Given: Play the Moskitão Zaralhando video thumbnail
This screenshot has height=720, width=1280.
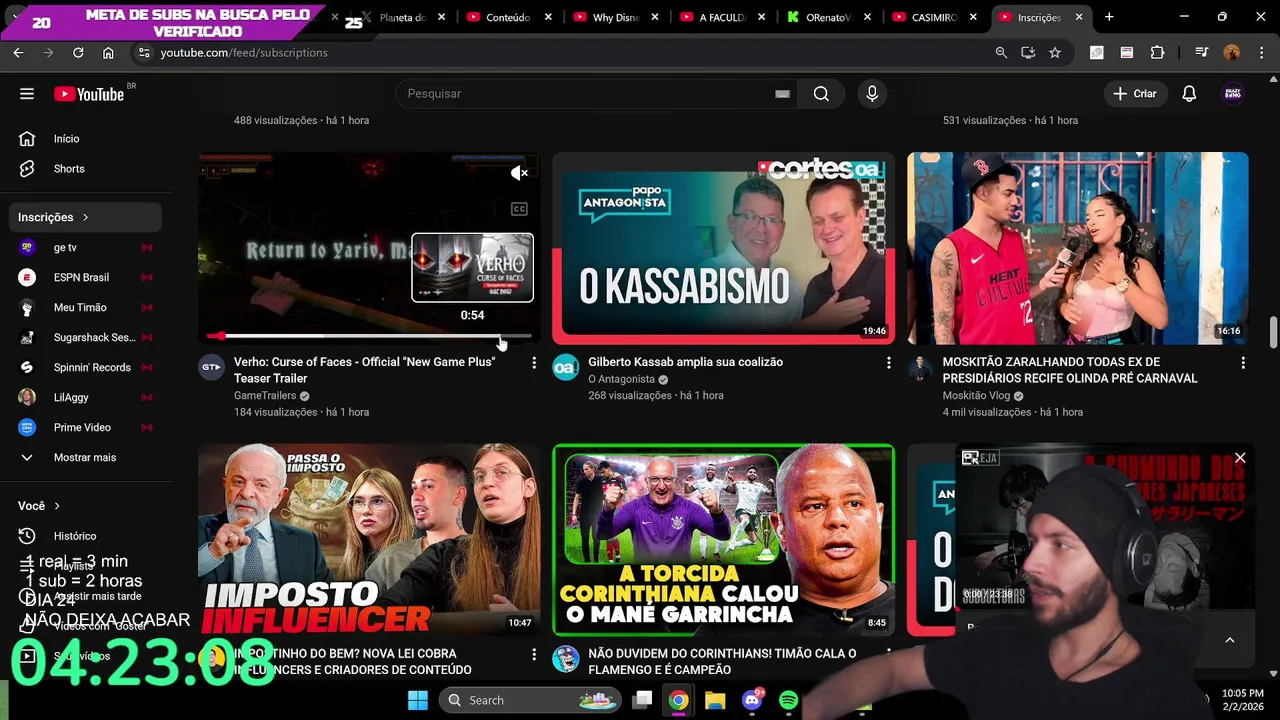Looking at the screenshot, I should [1078, 248].
